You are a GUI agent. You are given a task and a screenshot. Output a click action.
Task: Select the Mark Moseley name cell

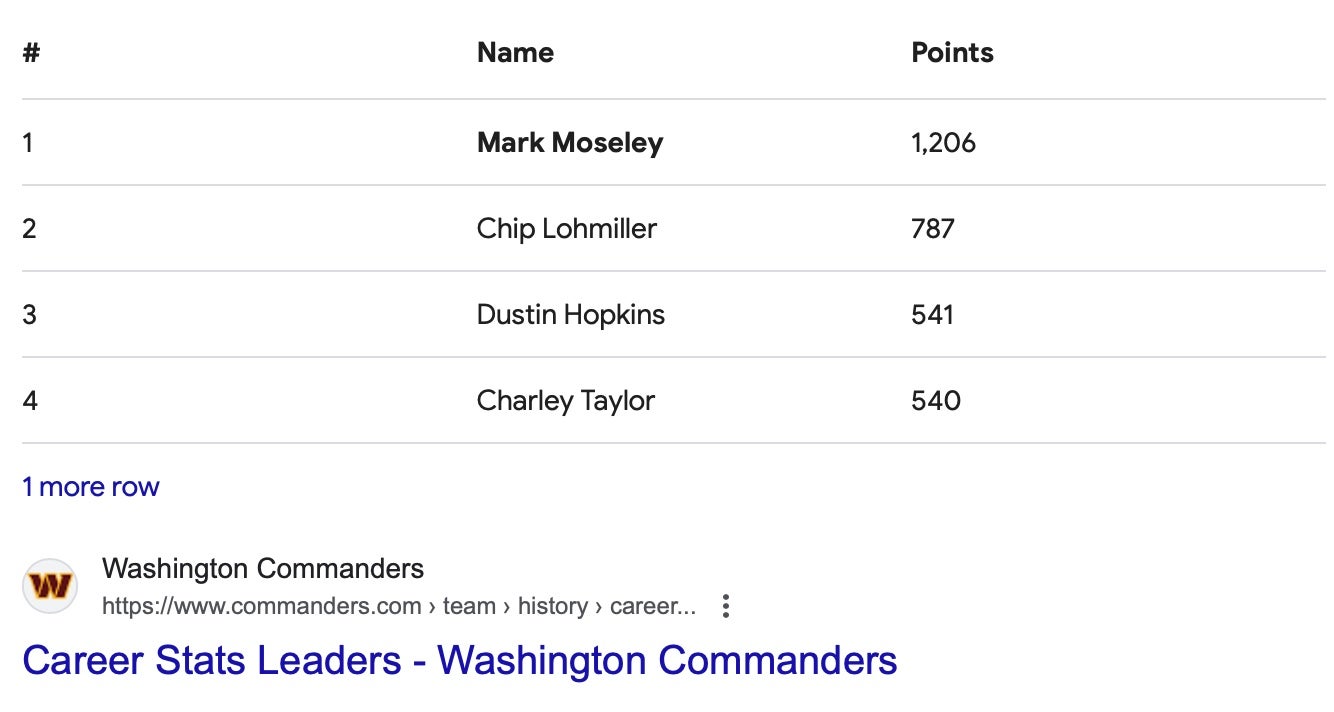point(570,143)
